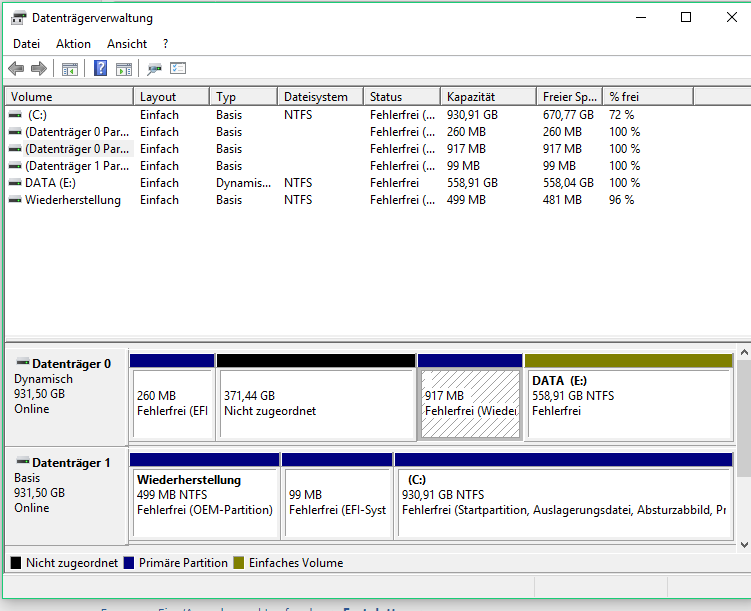Toggle the console tree pane toolbar icon
This screenshot has height=611, width=751.
[70, 69]
